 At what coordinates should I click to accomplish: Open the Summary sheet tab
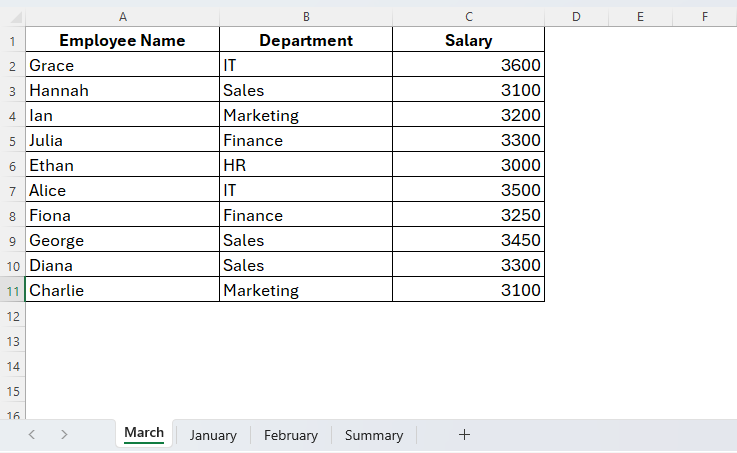(x=374, y=435)
